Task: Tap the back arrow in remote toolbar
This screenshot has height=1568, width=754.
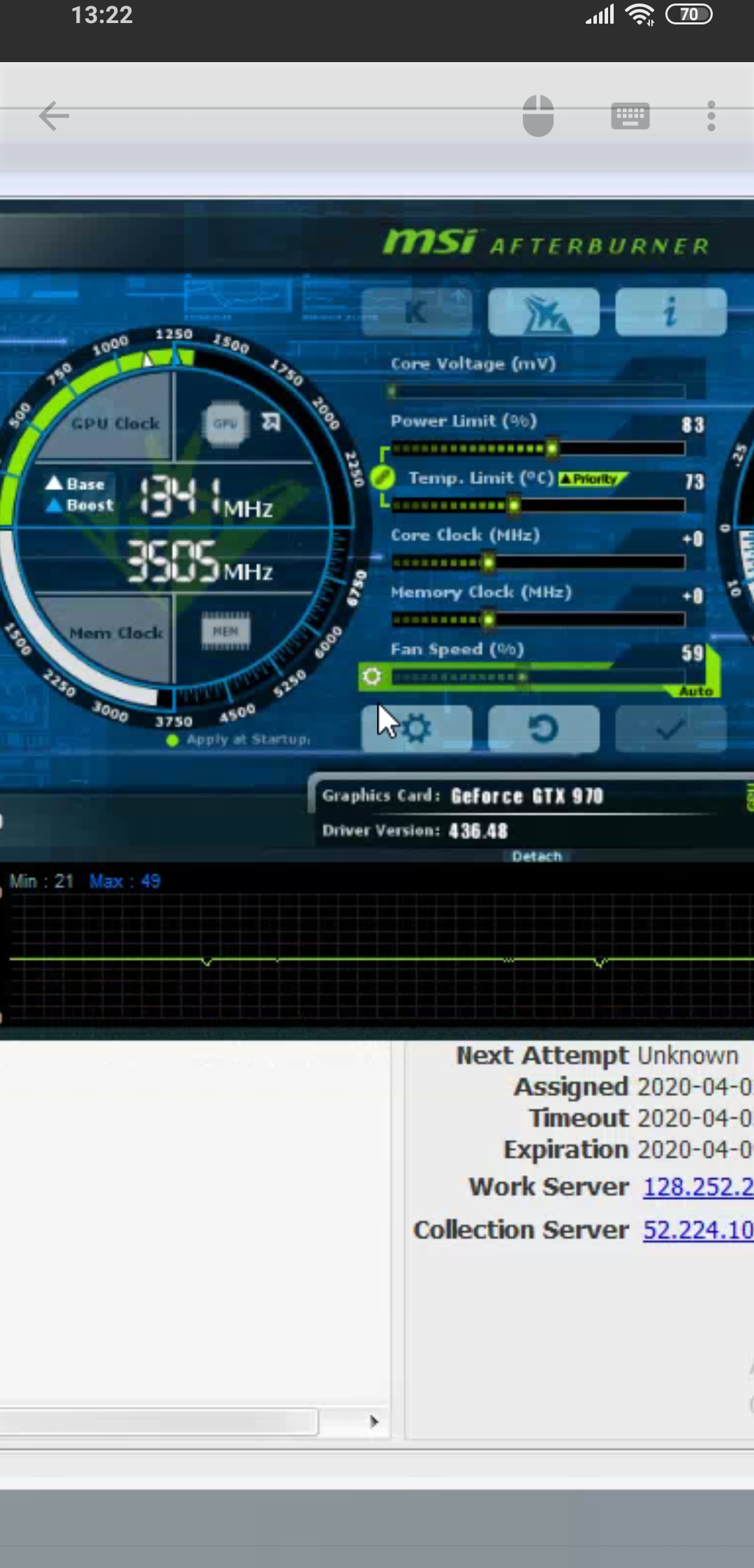Action: tap(54, 116)
